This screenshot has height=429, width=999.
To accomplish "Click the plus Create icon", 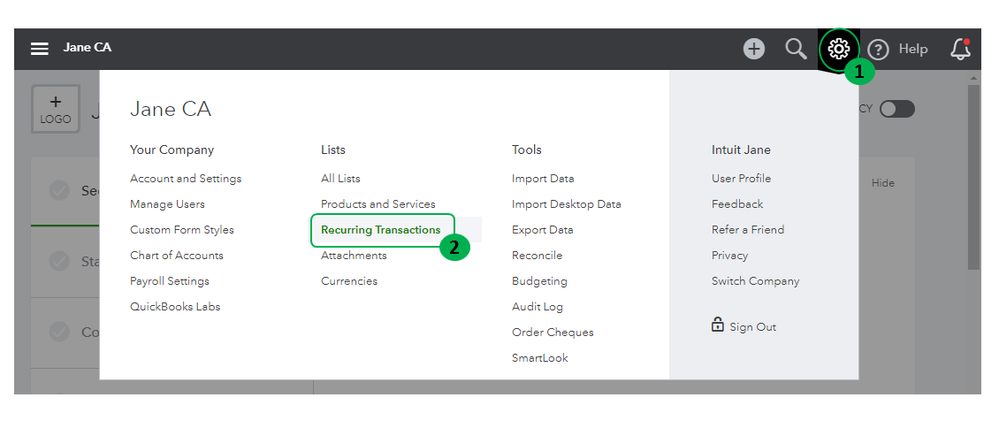I will 754,49.
